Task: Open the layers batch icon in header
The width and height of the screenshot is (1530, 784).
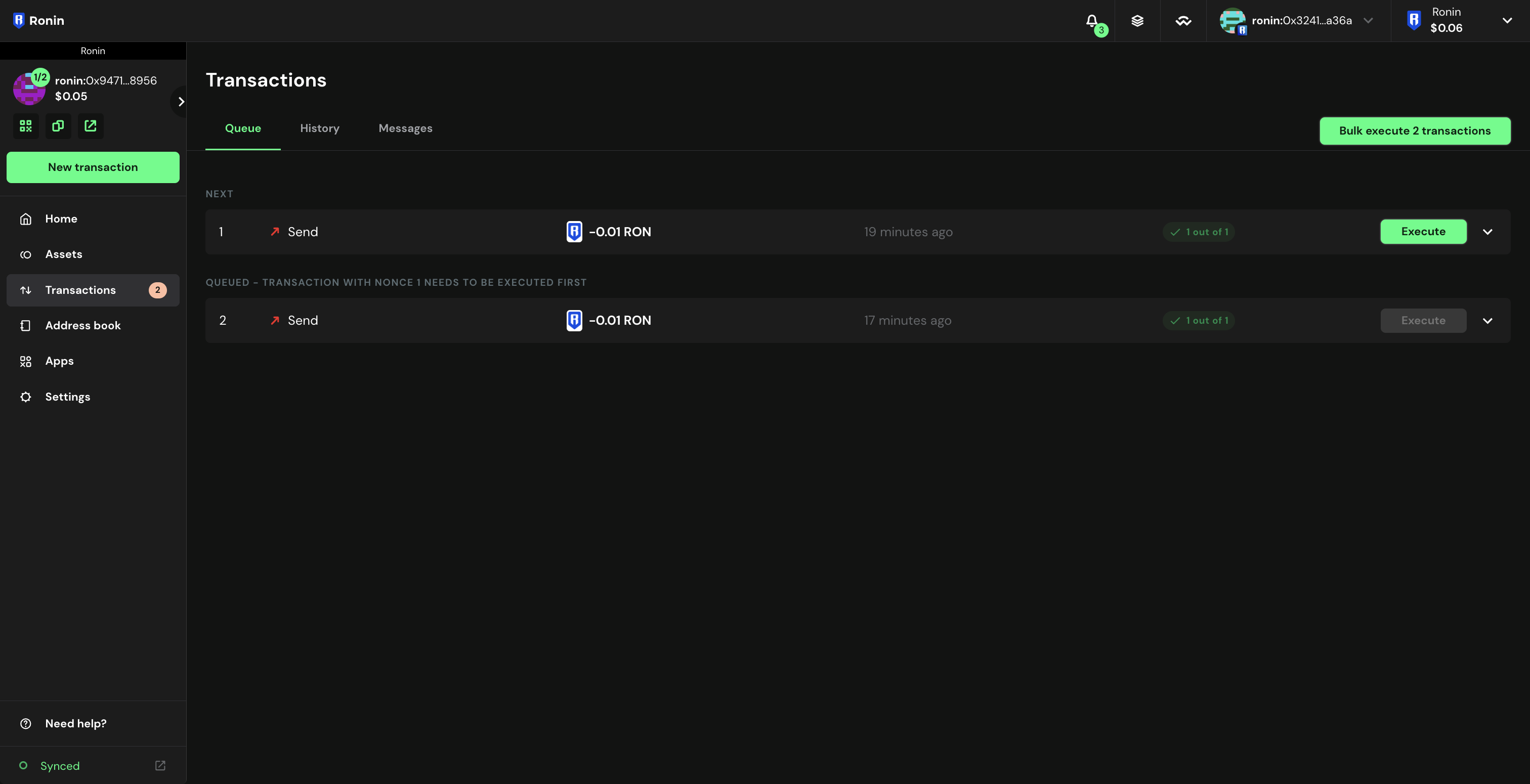Action: click(1137, 21)
